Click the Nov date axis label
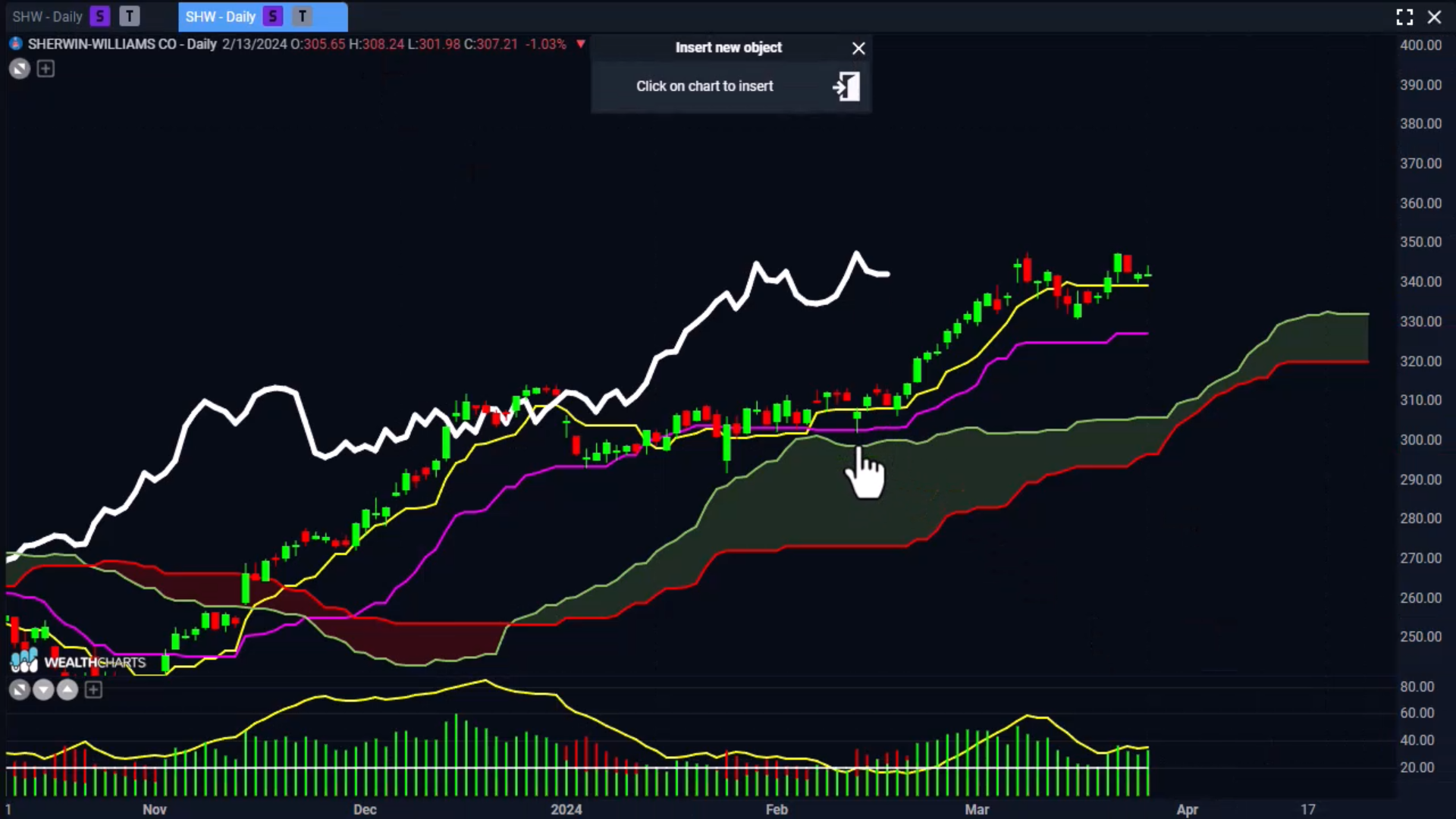The height and width of the screenshot is (819, 1456). (x=155, y=809)
